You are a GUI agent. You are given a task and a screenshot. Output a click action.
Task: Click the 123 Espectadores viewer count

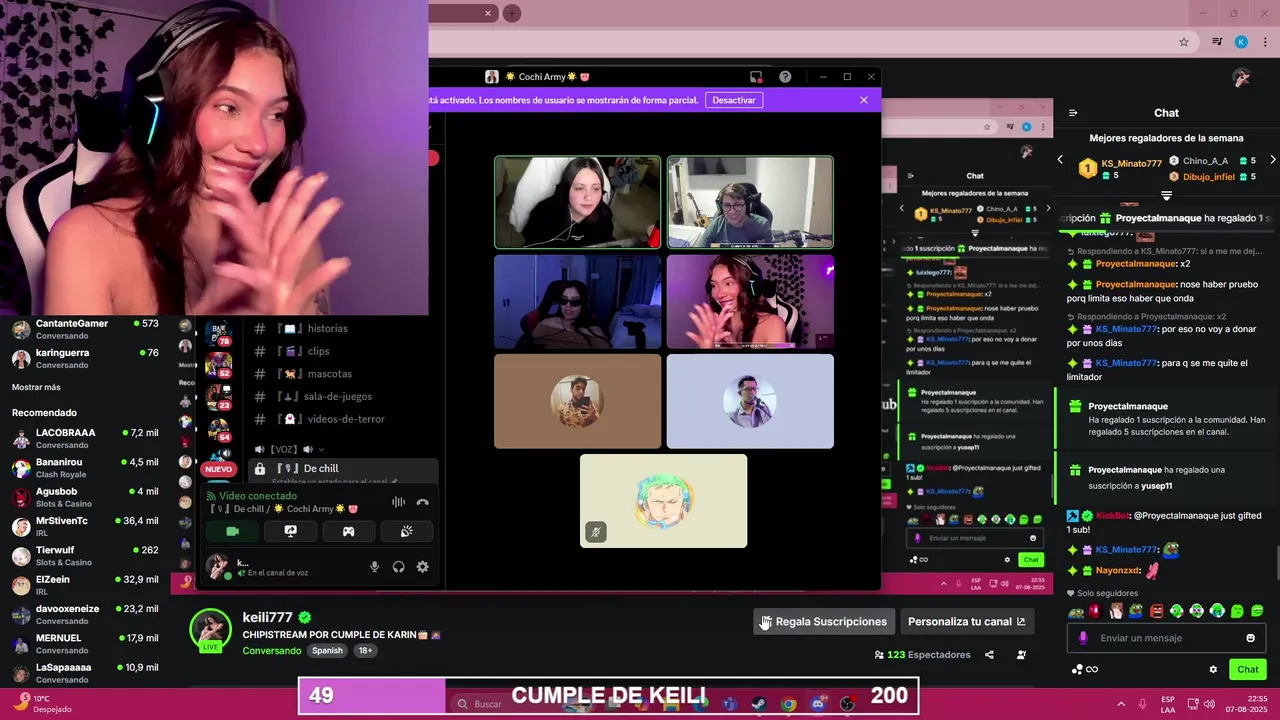922,655
